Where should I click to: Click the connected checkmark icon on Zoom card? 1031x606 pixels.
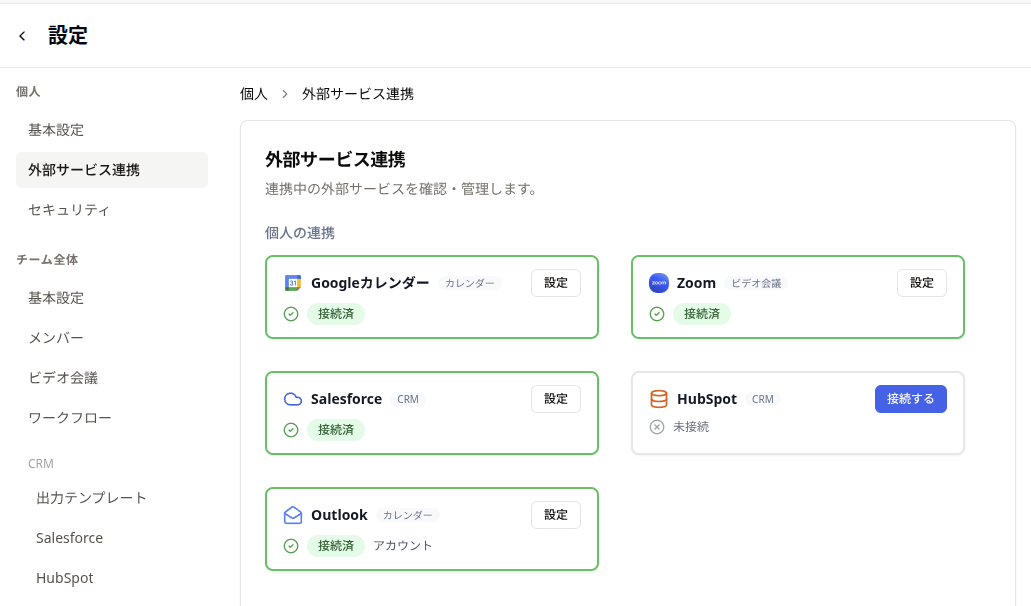point(657,314)
